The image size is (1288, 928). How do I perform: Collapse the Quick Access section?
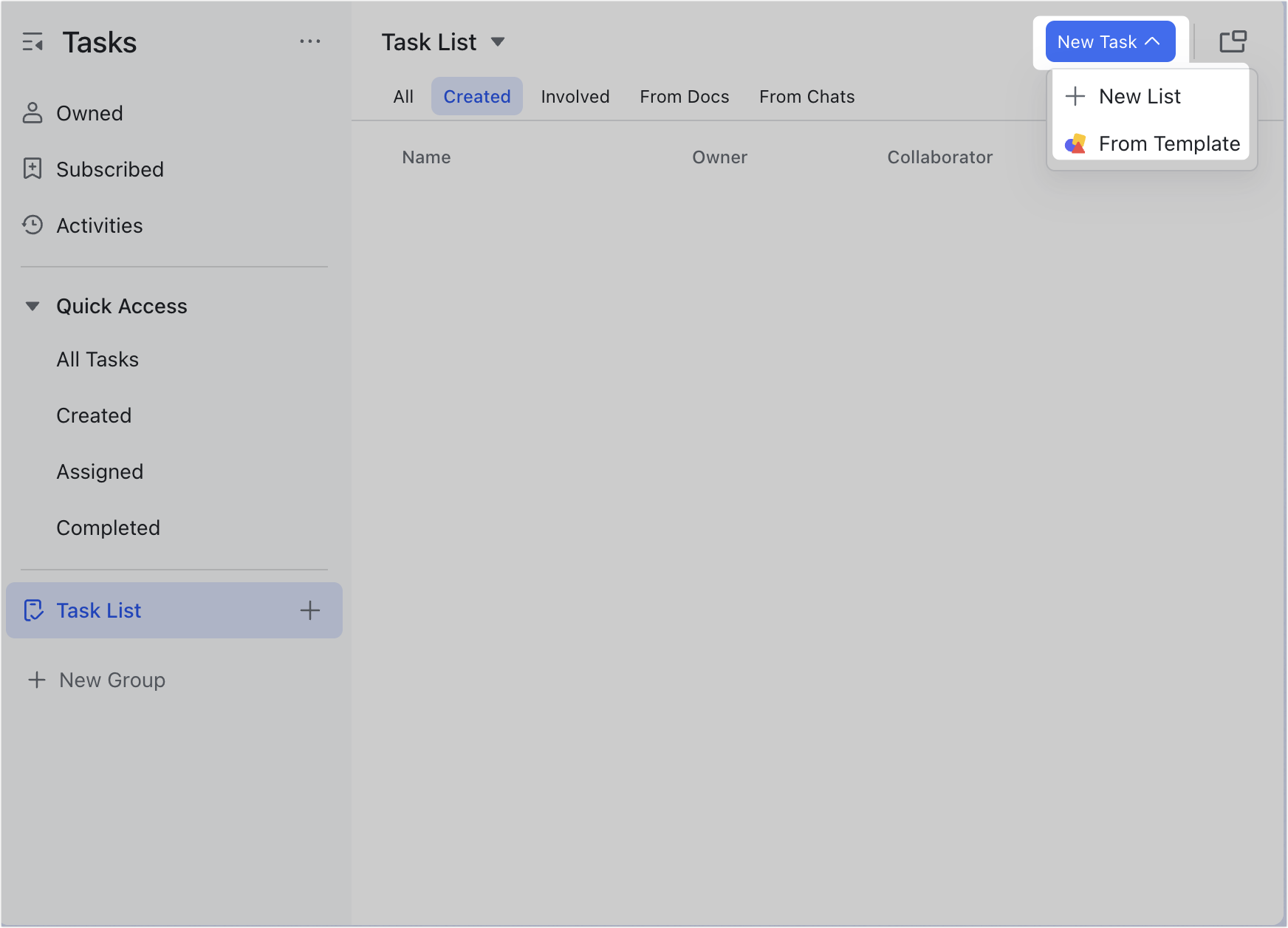[32, 306]
